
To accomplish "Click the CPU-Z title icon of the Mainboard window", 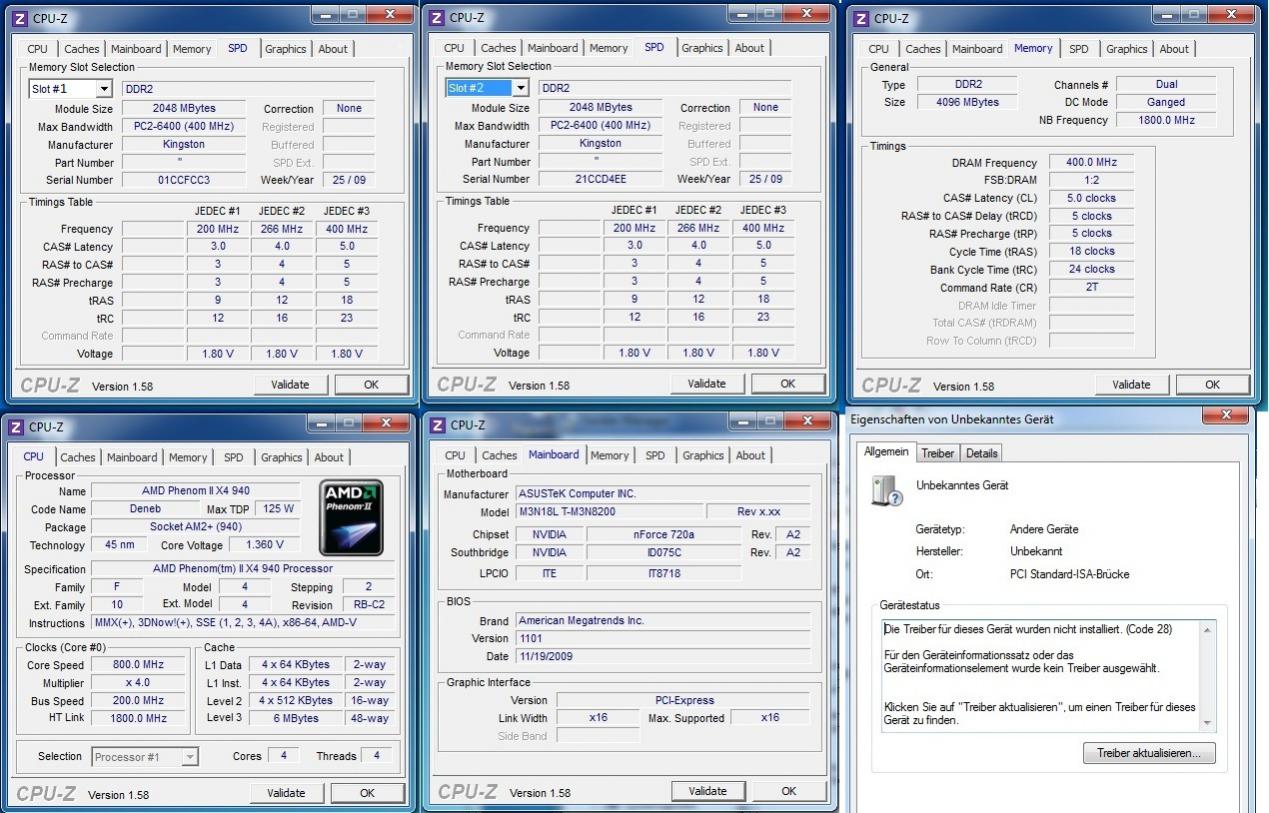I will (437, 425).
